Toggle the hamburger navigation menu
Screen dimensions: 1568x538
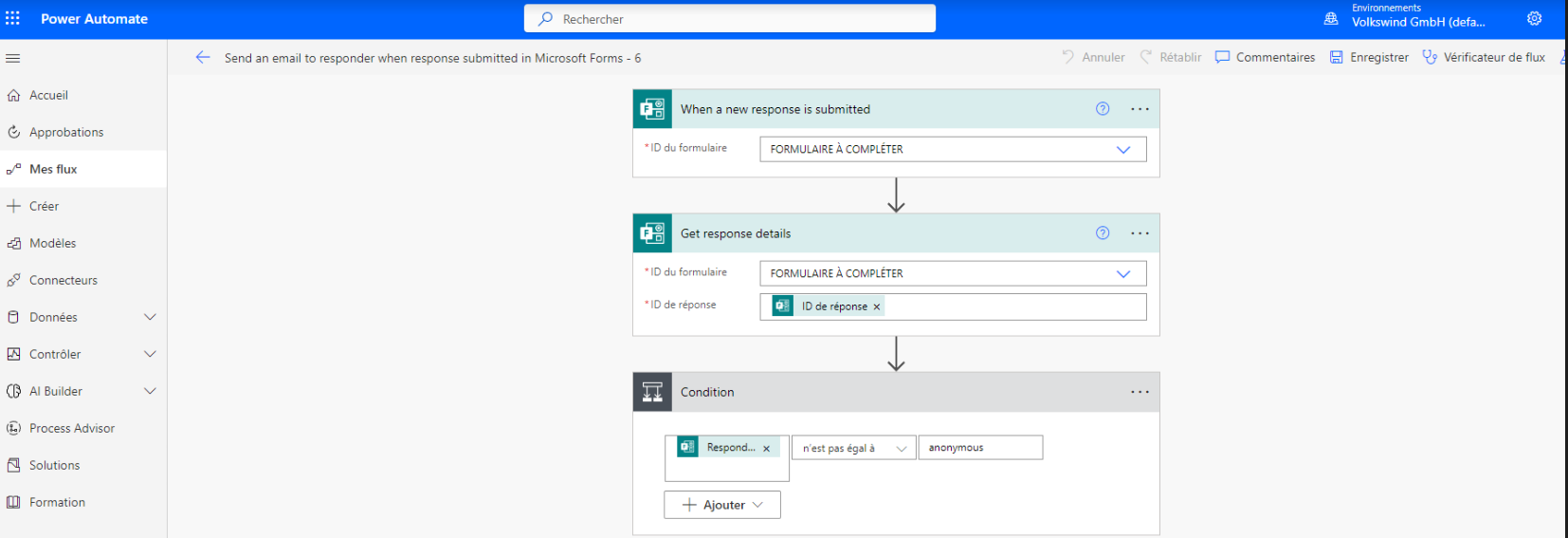[12, 58]
